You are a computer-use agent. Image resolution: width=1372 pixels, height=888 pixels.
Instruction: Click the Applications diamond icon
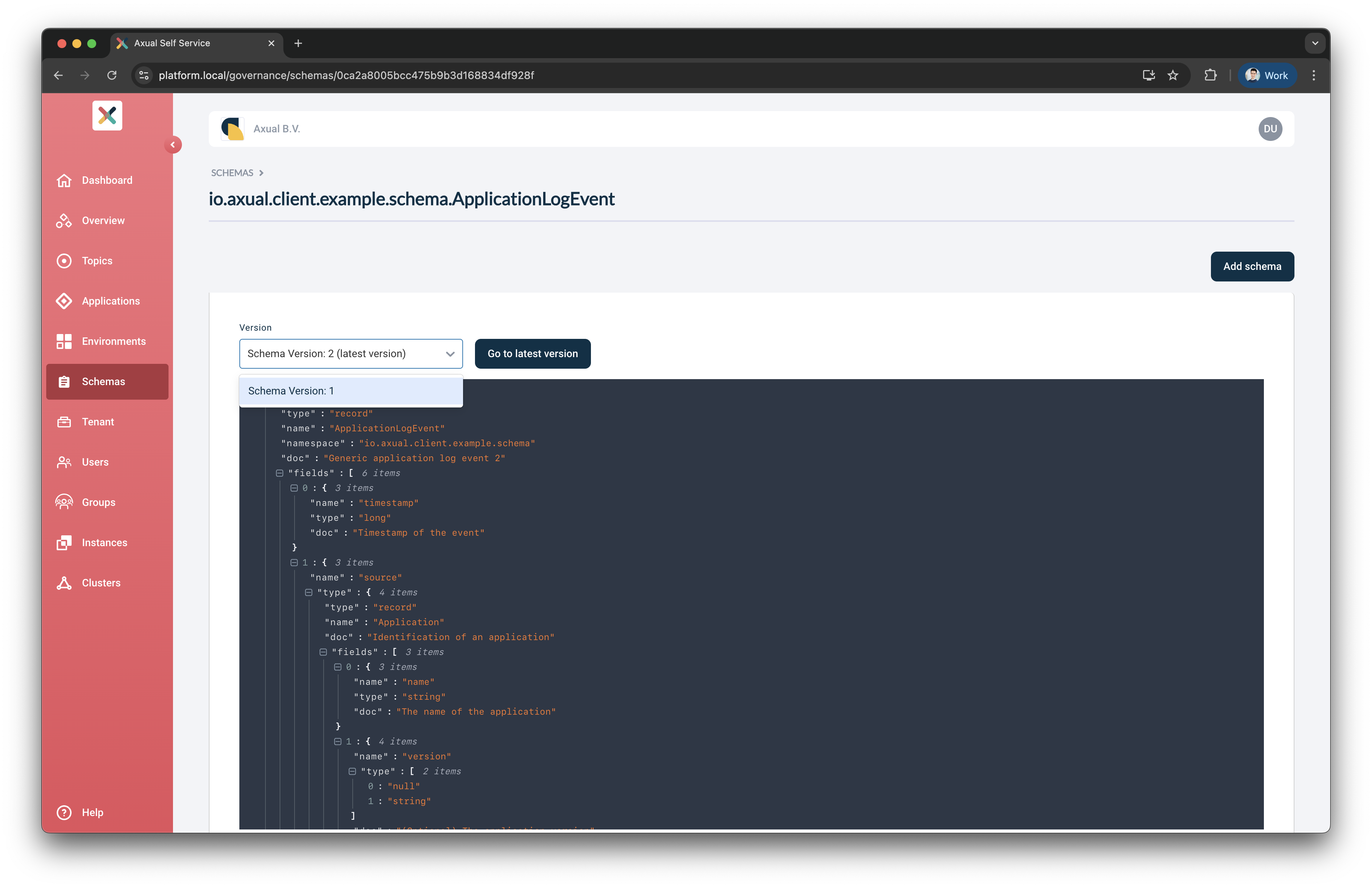(x=64, y=301)
